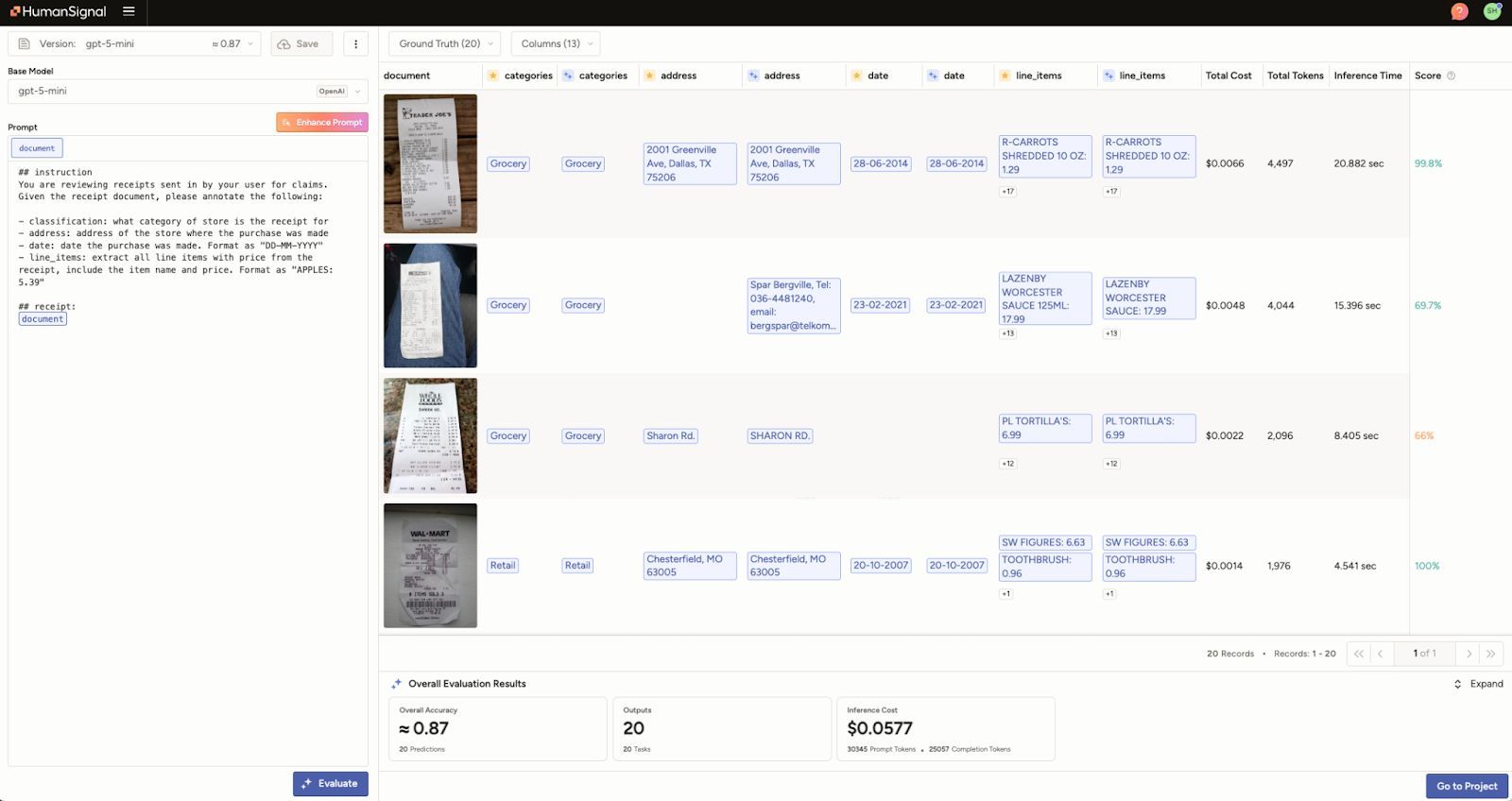The height and width of the screenshot is (801, 1512).
Task: Open the Trader Joe's receipt thumbnail
Action: (x=430, y=163)
